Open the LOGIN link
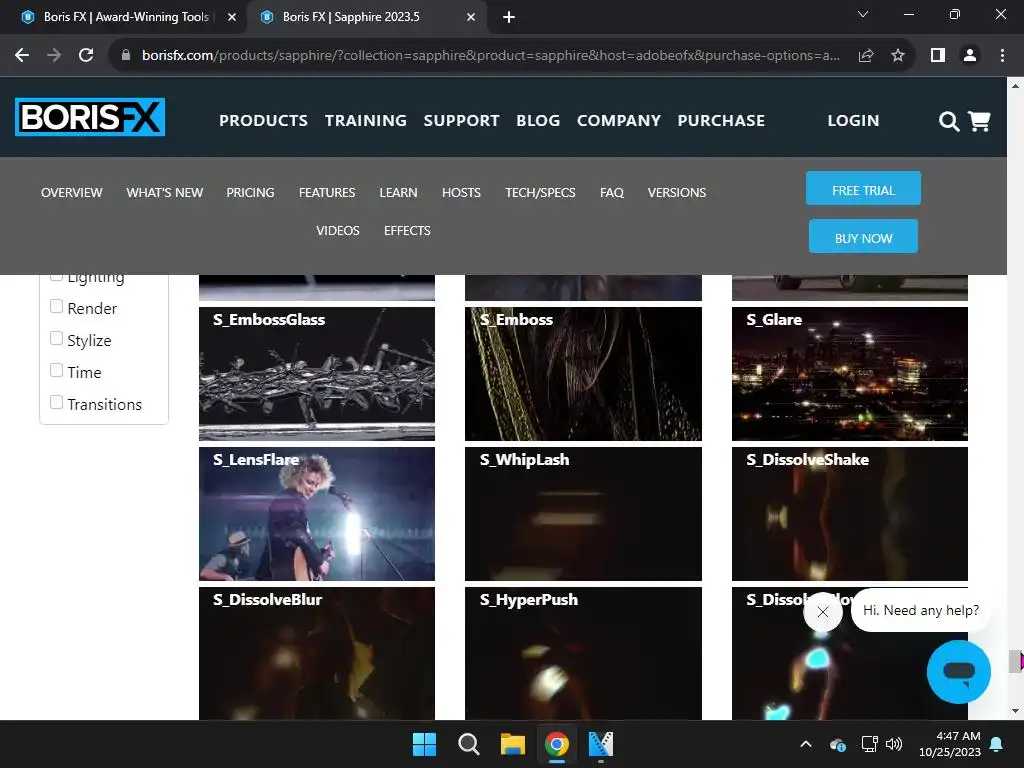The image size is (1024, 768). tap(853, 121)
